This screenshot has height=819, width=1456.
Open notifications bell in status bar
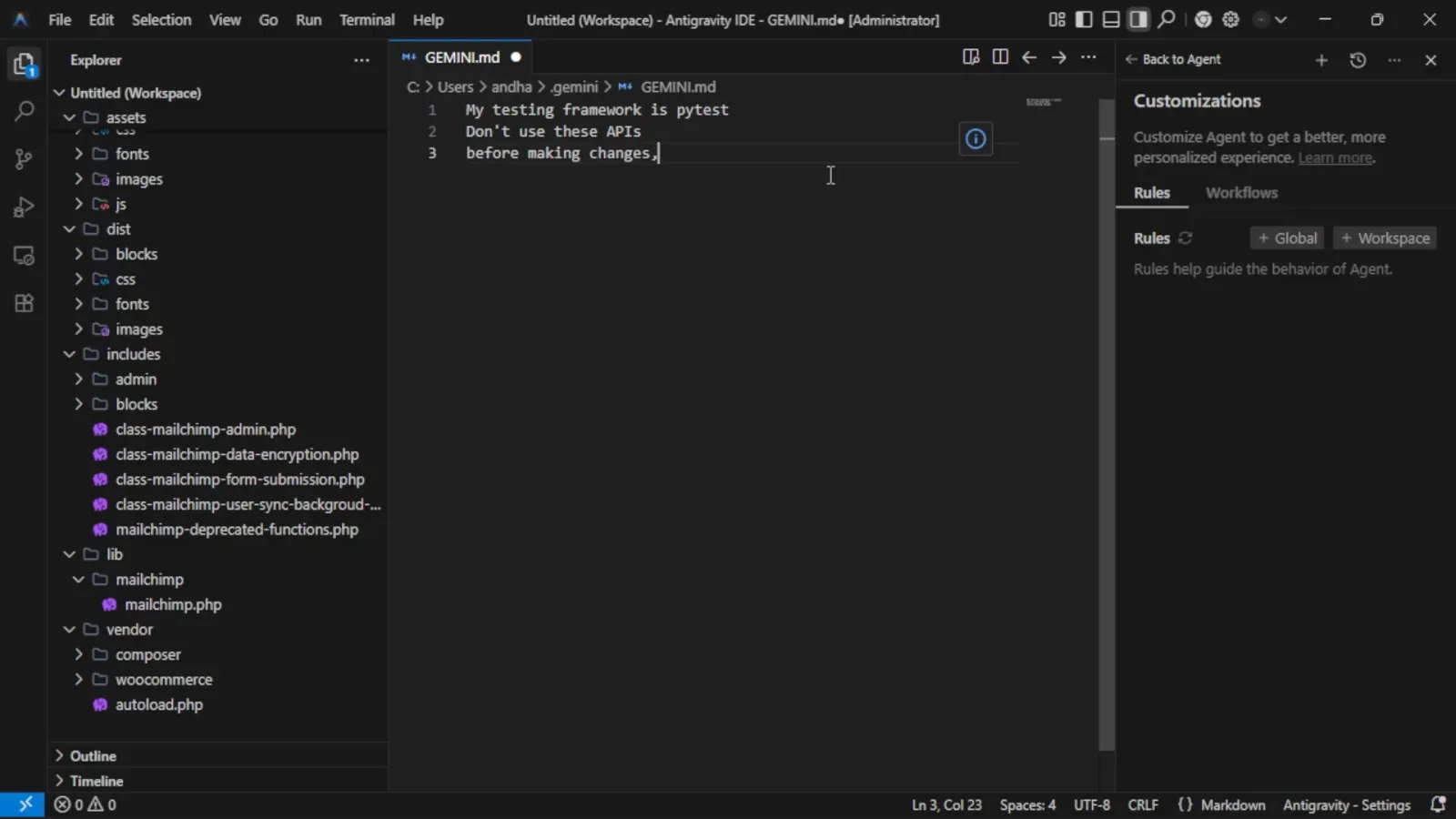click(1438, 804)
